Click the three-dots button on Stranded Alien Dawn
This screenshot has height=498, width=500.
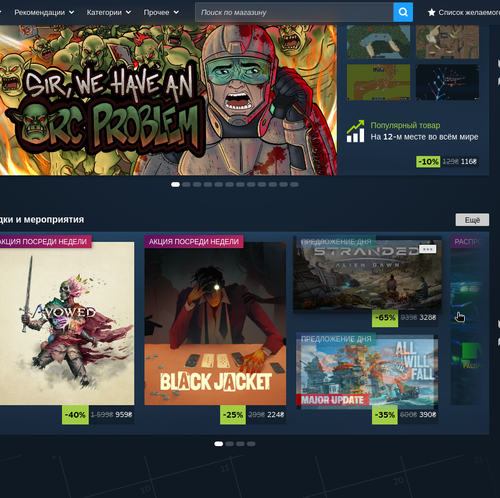pyautogui.click(x=427, y=249)
